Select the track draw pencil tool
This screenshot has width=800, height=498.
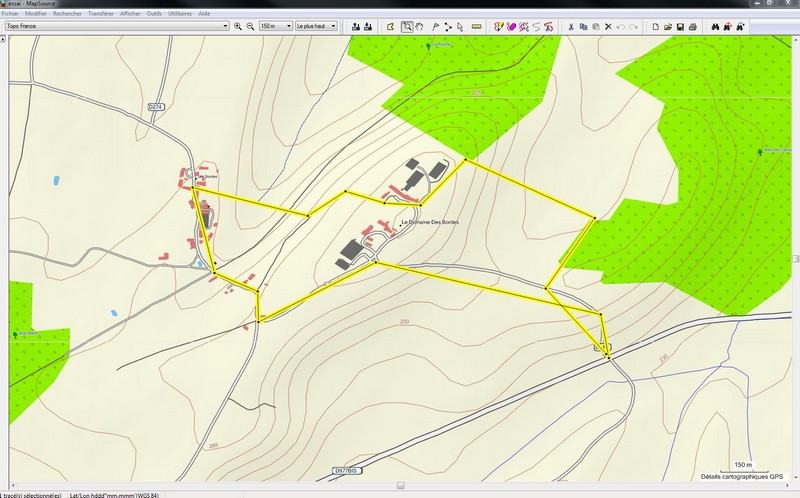(499, 26)
